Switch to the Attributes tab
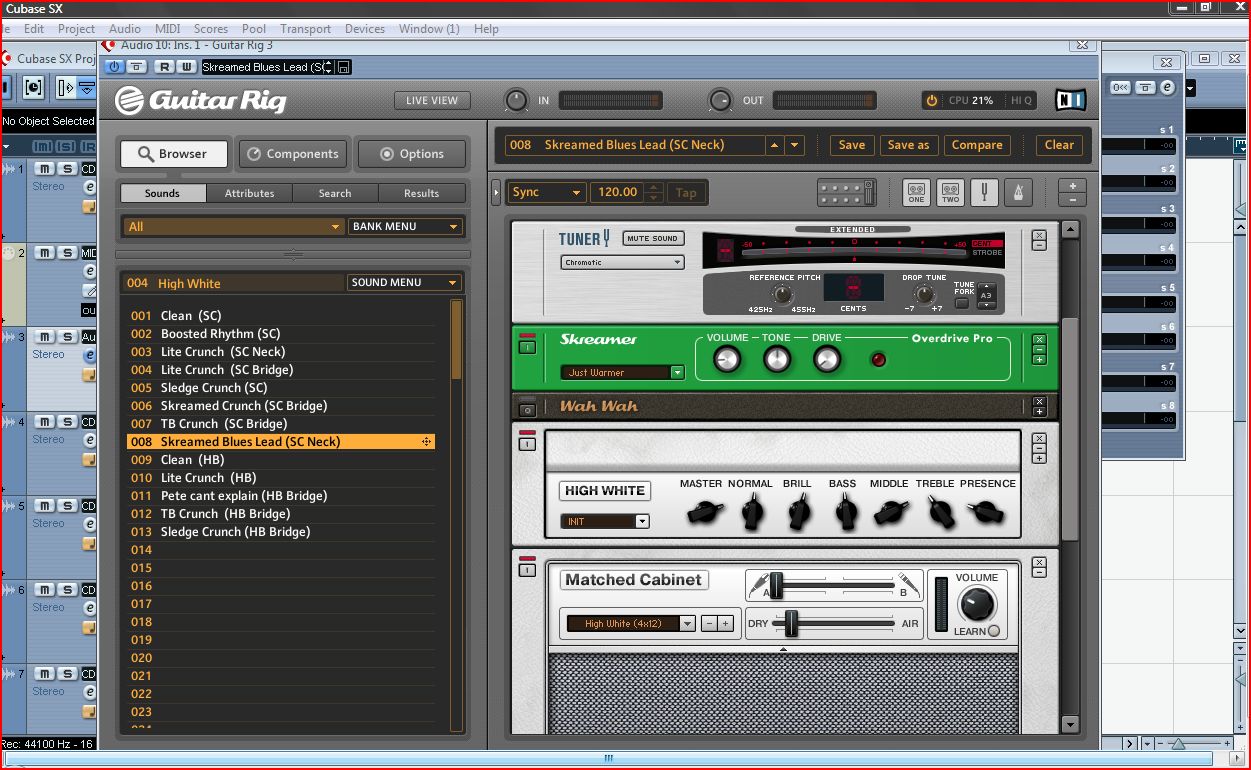Viewport: 1251px width, 770px height. click(x=250, y=193)
